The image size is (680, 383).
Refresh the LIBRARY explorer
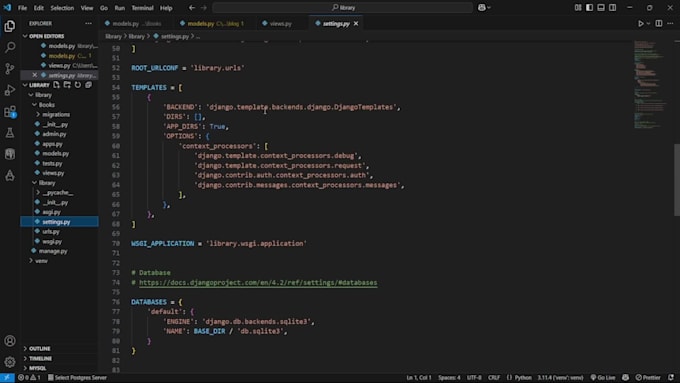[x=78, y=85]
